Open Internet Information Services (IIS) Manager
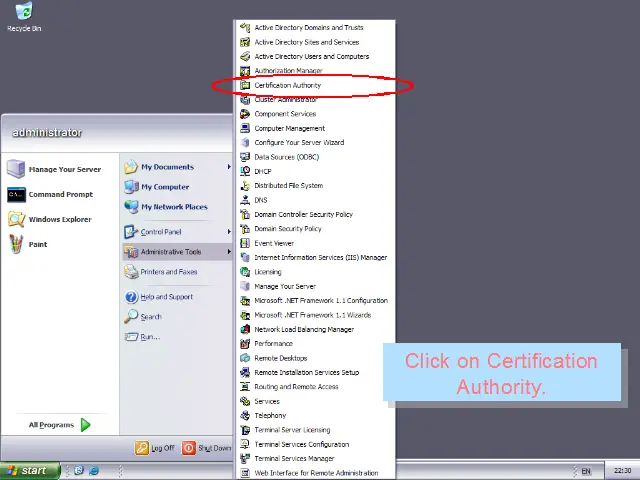 (x=320, y=258)
